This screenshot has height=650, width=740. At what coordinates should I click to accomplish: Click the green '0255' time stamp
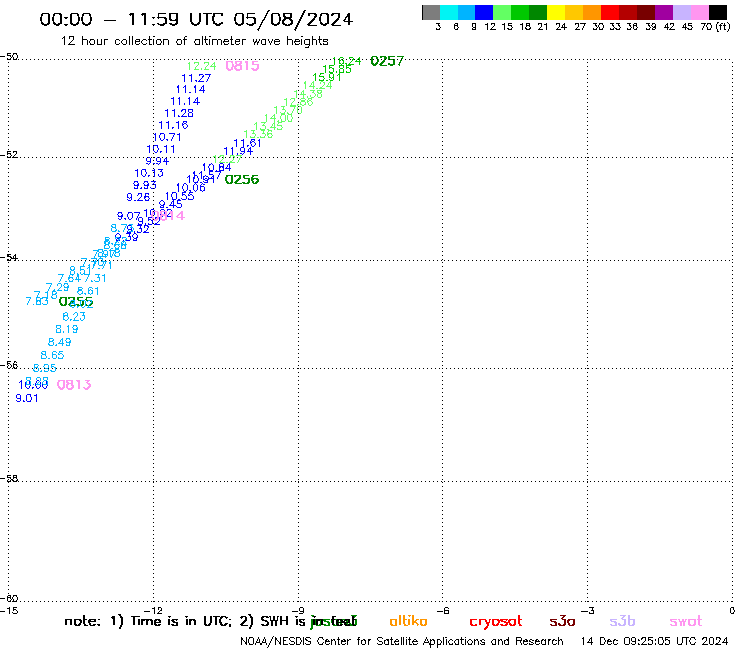coord(76,302)
